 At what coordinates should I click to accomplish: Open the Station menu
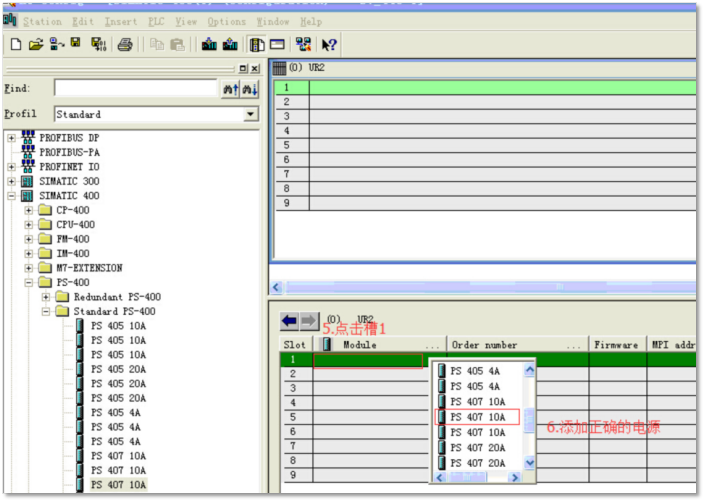pyautogui.click(x=41, y=21)
